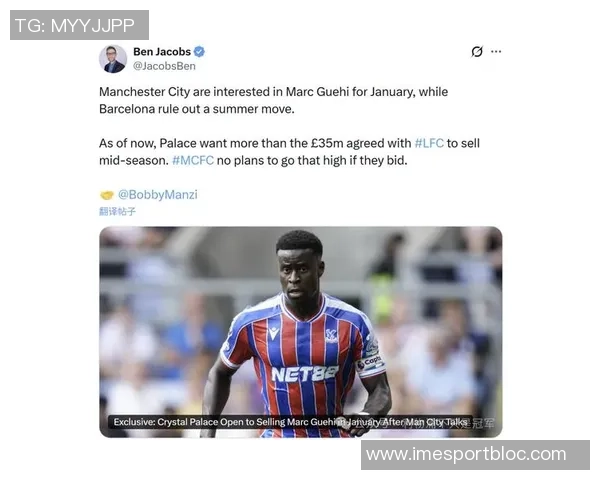600x480 pixels.
Task: Click the captain armband in photo
Action: tap(368, 362)
